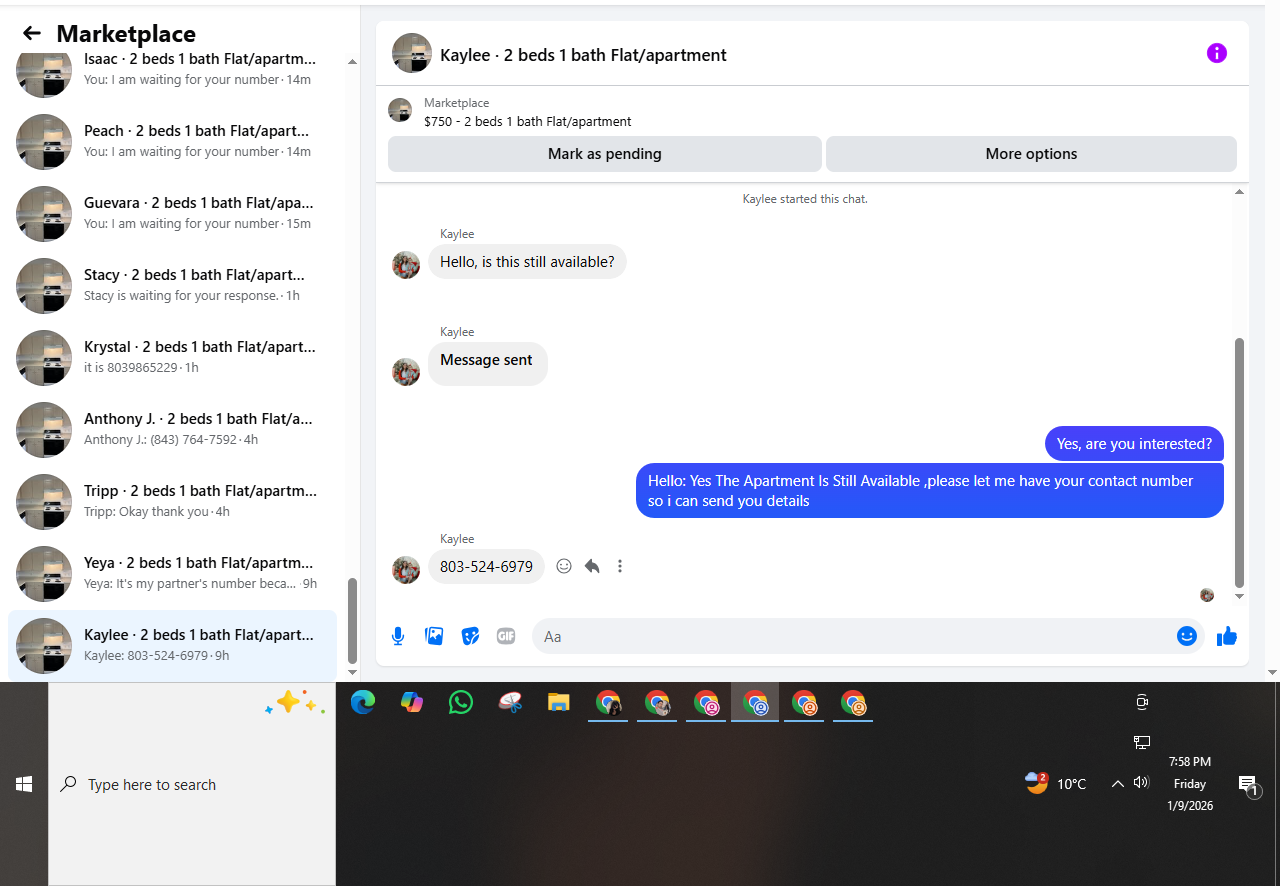Open the More options menu

(1031, 154)
